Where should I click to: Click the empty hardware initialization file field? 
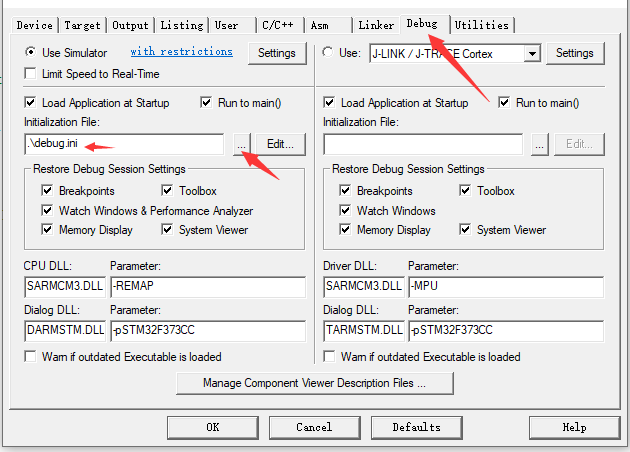tap(423, 144)
